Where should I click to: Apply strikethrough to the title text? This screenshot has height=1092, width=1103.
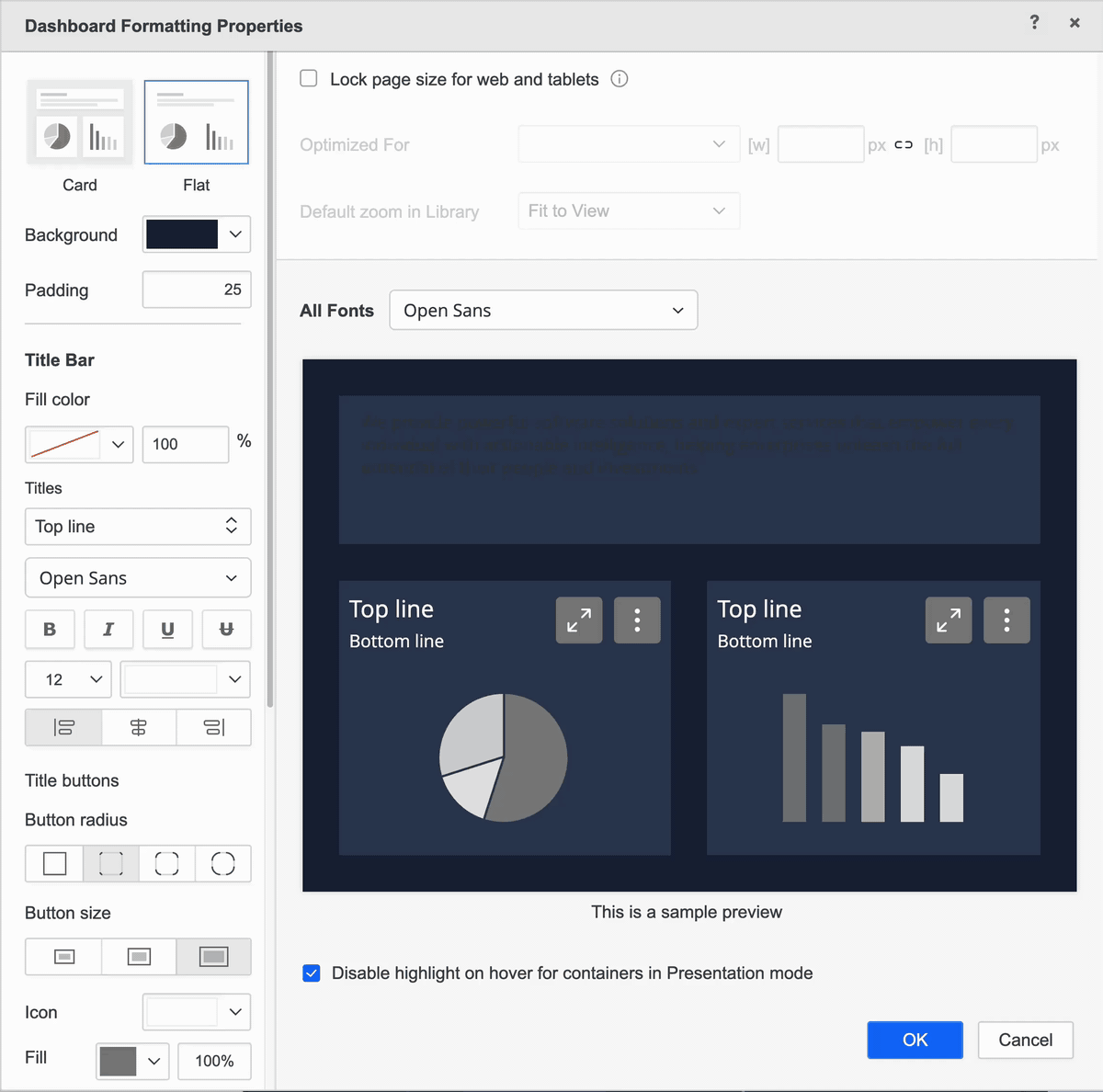226,630
